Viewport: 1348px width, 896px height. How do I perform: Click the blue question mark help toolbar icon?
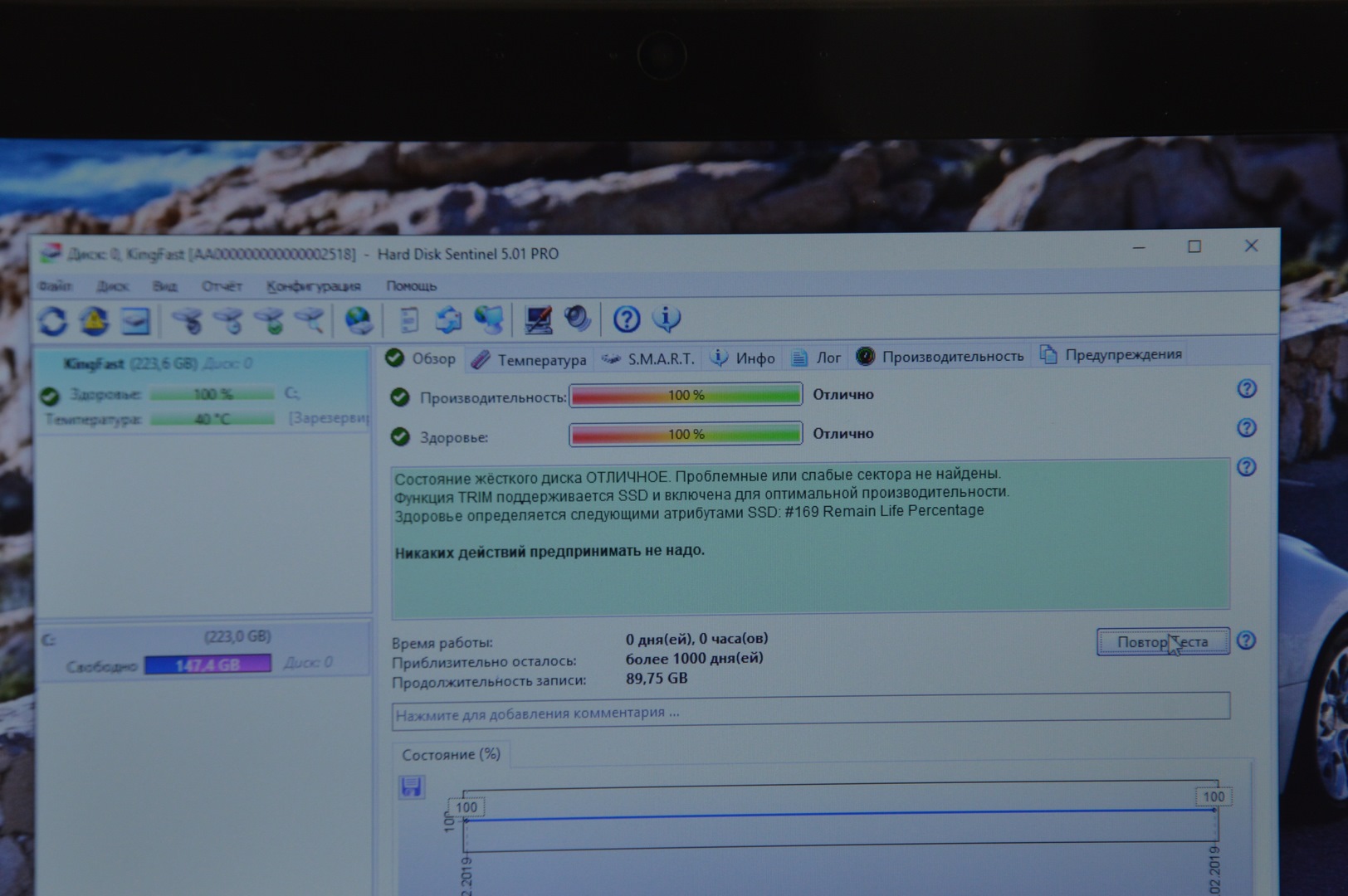tap(627, 319)
